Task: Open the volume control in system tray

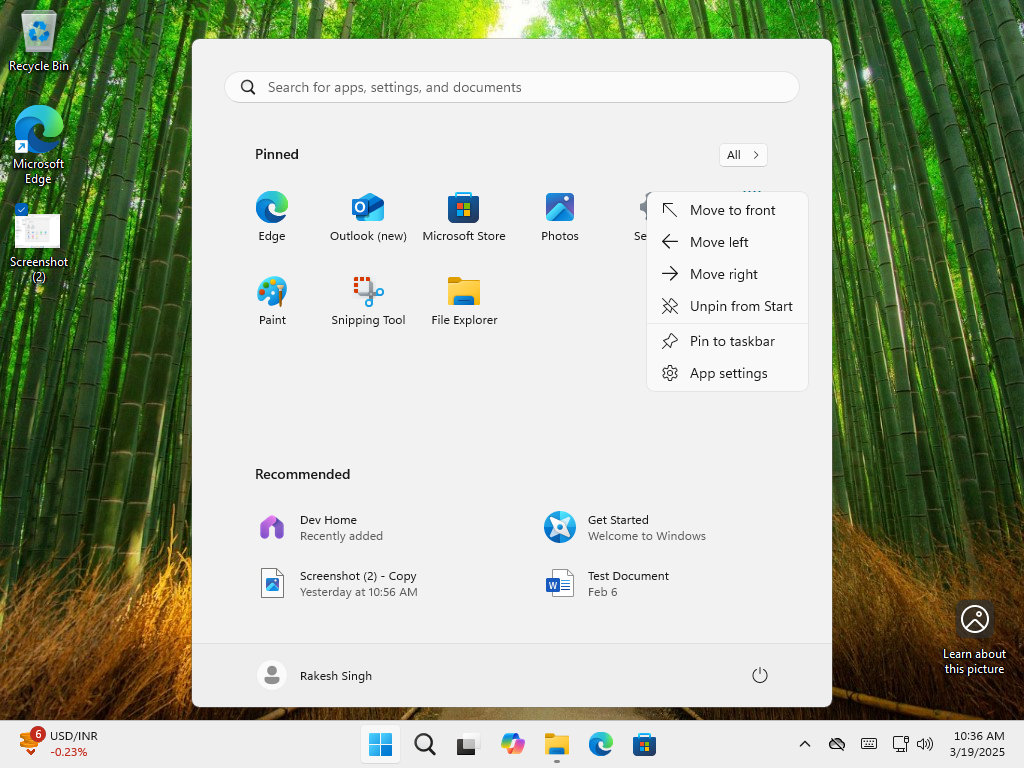Action: pyautogui.click(x=925, y=744)
